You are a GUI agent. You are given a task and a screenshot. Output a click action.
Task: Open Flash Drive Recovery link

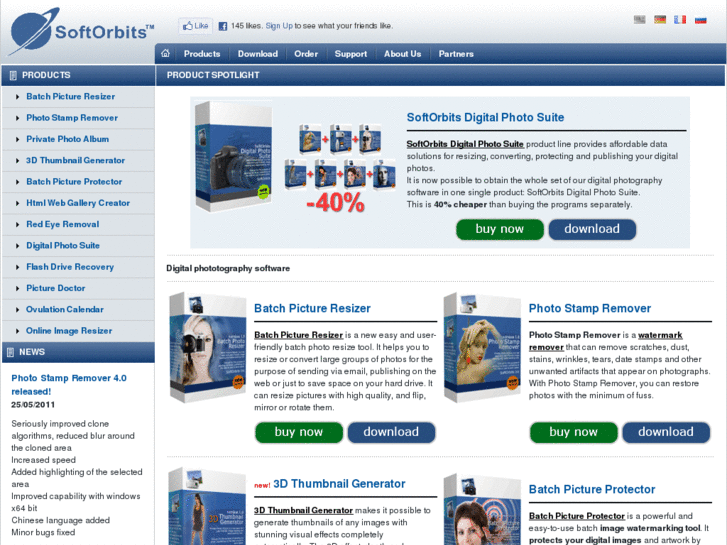70,267
